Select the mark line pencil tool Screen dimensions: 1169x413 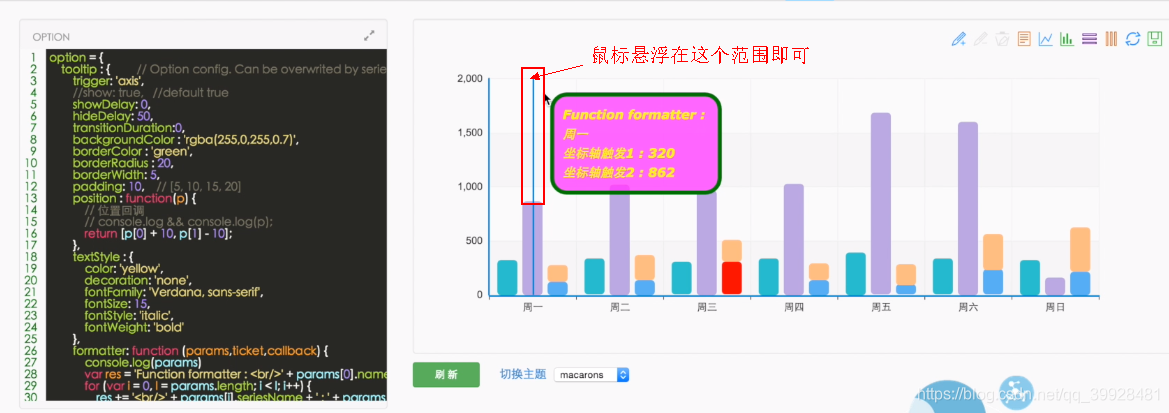click(960, 38)
